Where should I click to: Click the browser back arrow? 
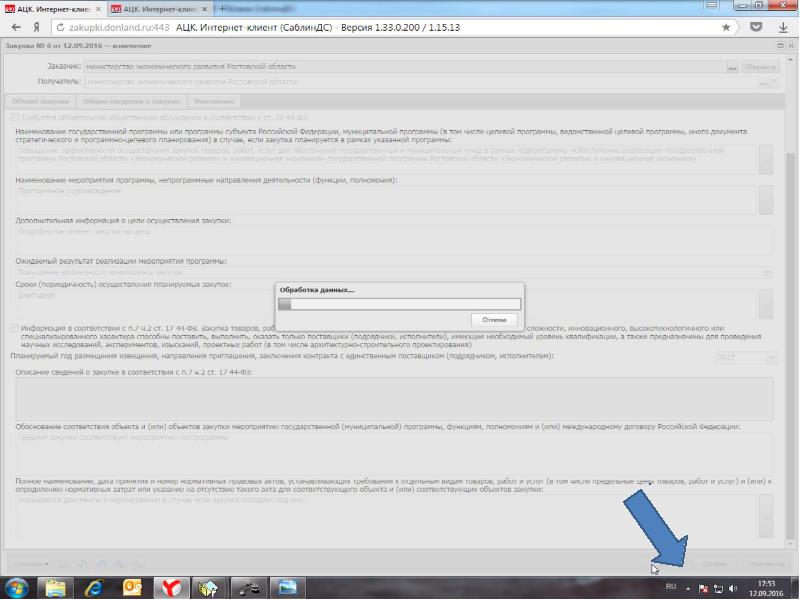[17, 26]
